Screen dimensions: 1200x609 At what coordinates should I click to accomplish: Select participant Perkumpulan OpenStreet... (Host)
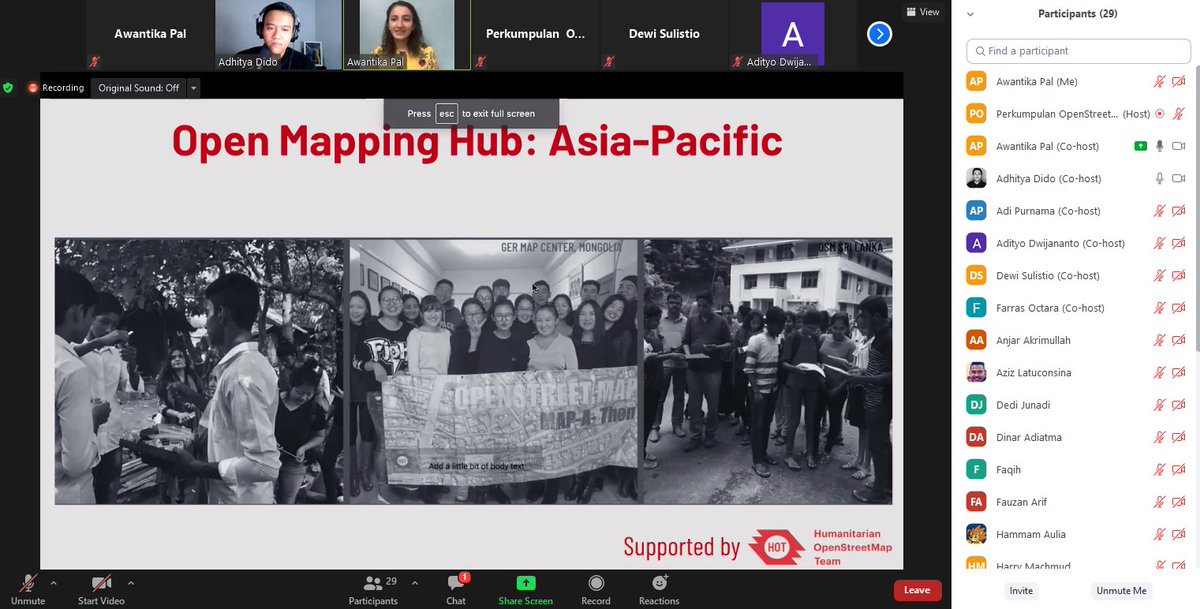(x=1076, y=114)
